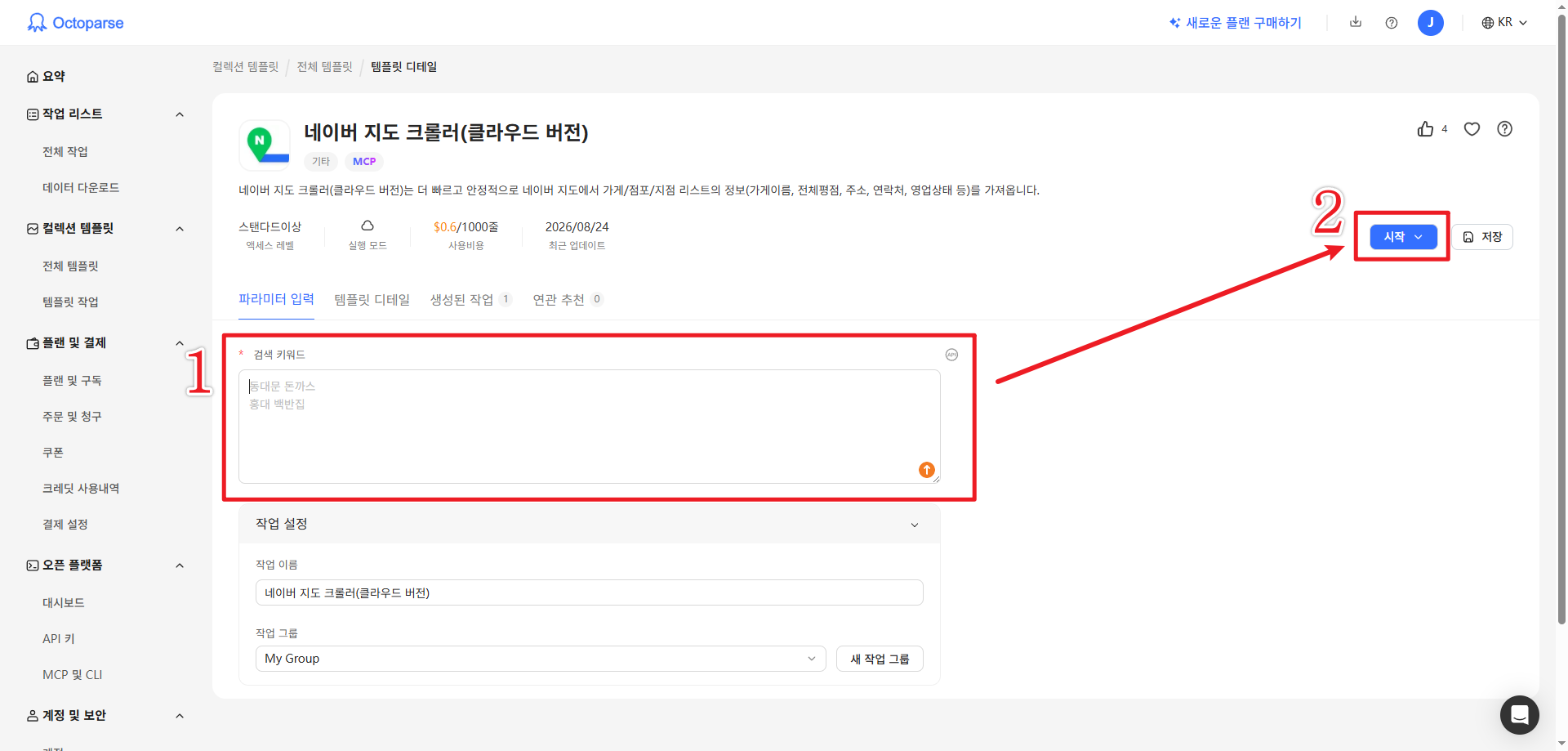Open template help circle icon
Viewport: 1568px width, 751px height.
click(1504, 129)
